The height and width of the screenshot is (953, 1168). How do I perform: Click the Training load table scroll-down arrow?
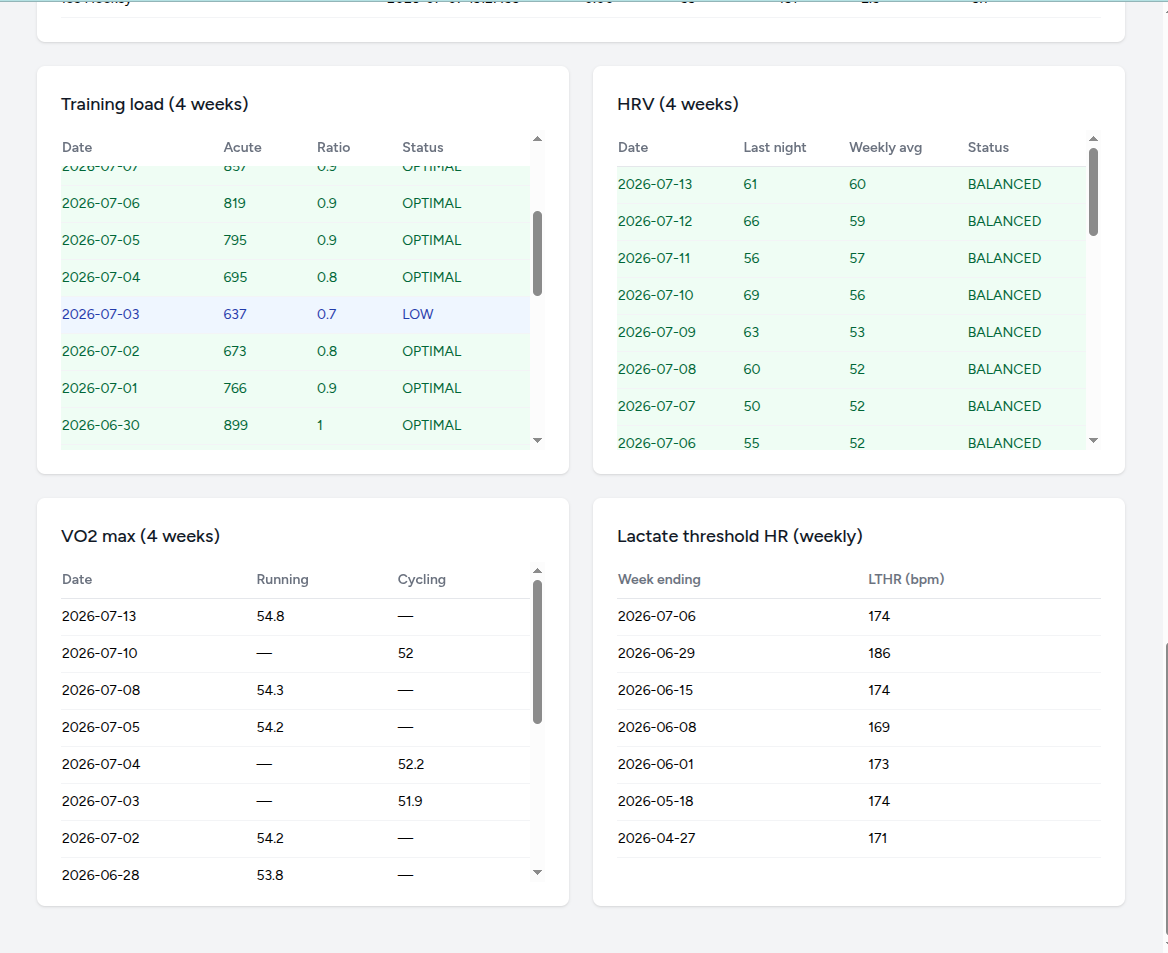pos(537,441)
